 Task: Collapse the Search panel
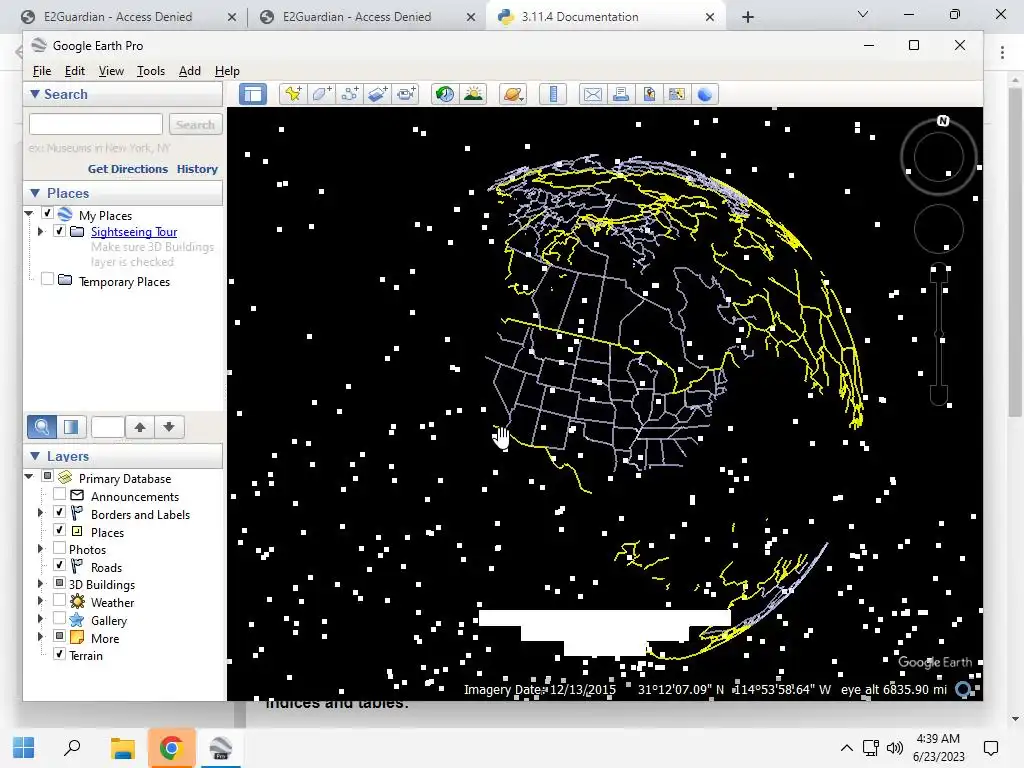pyautogui.click(x=35, y=94)
